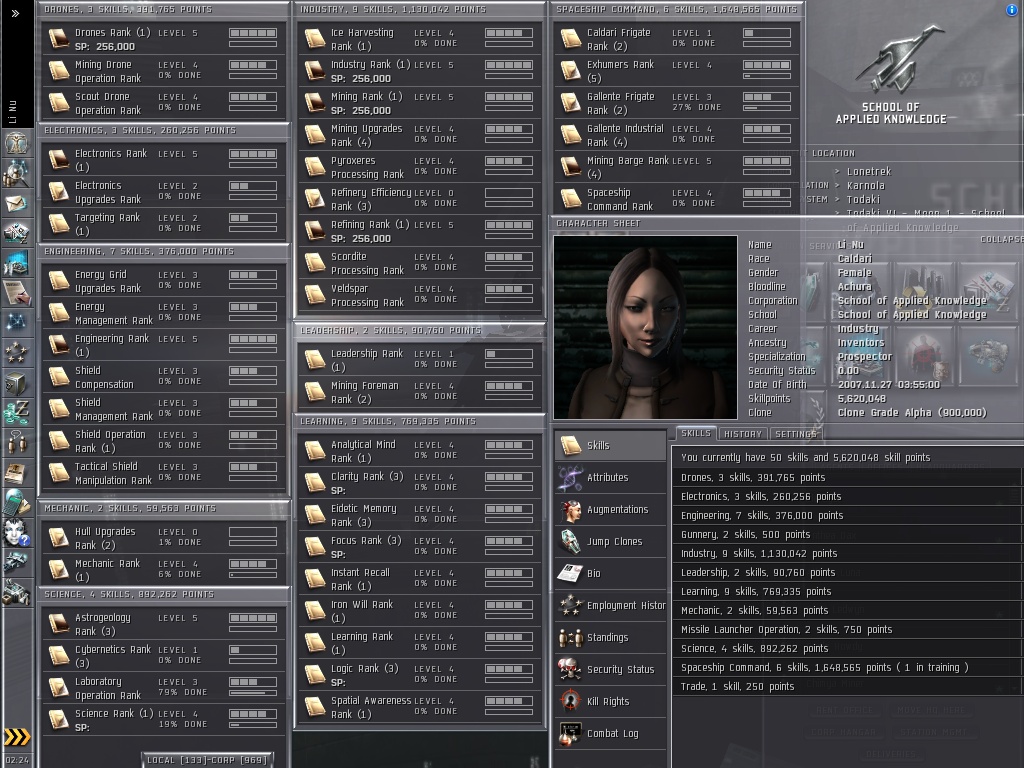
Task: Collapse the Drones skill group header
Action: (163, 9)
